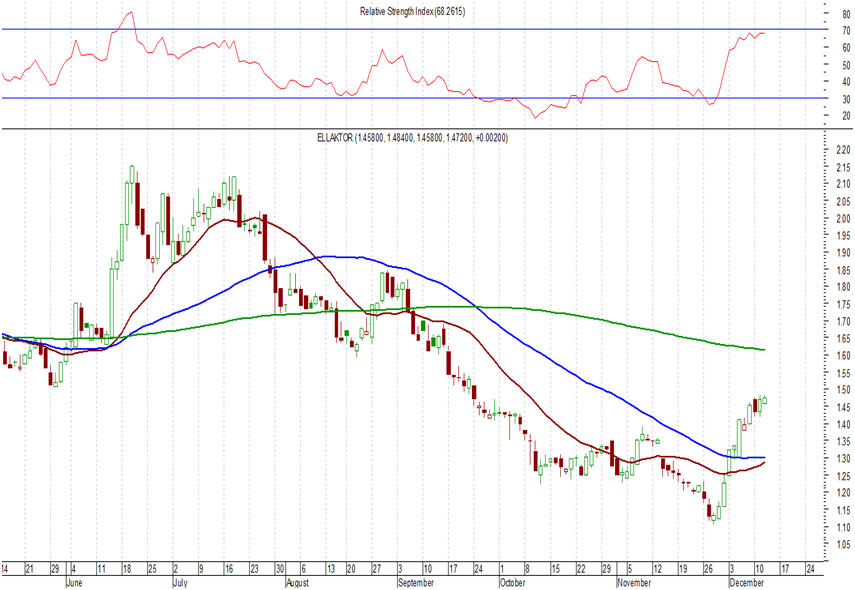
Task: Click the June month label
Action: [x=74, y=583]
